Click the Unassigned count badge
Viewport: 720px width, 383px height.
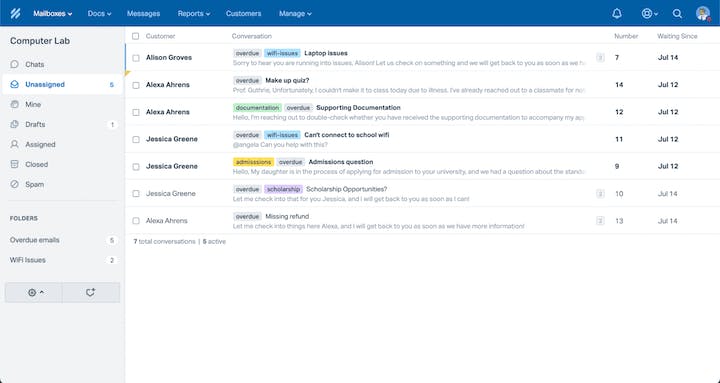[112, 84]
